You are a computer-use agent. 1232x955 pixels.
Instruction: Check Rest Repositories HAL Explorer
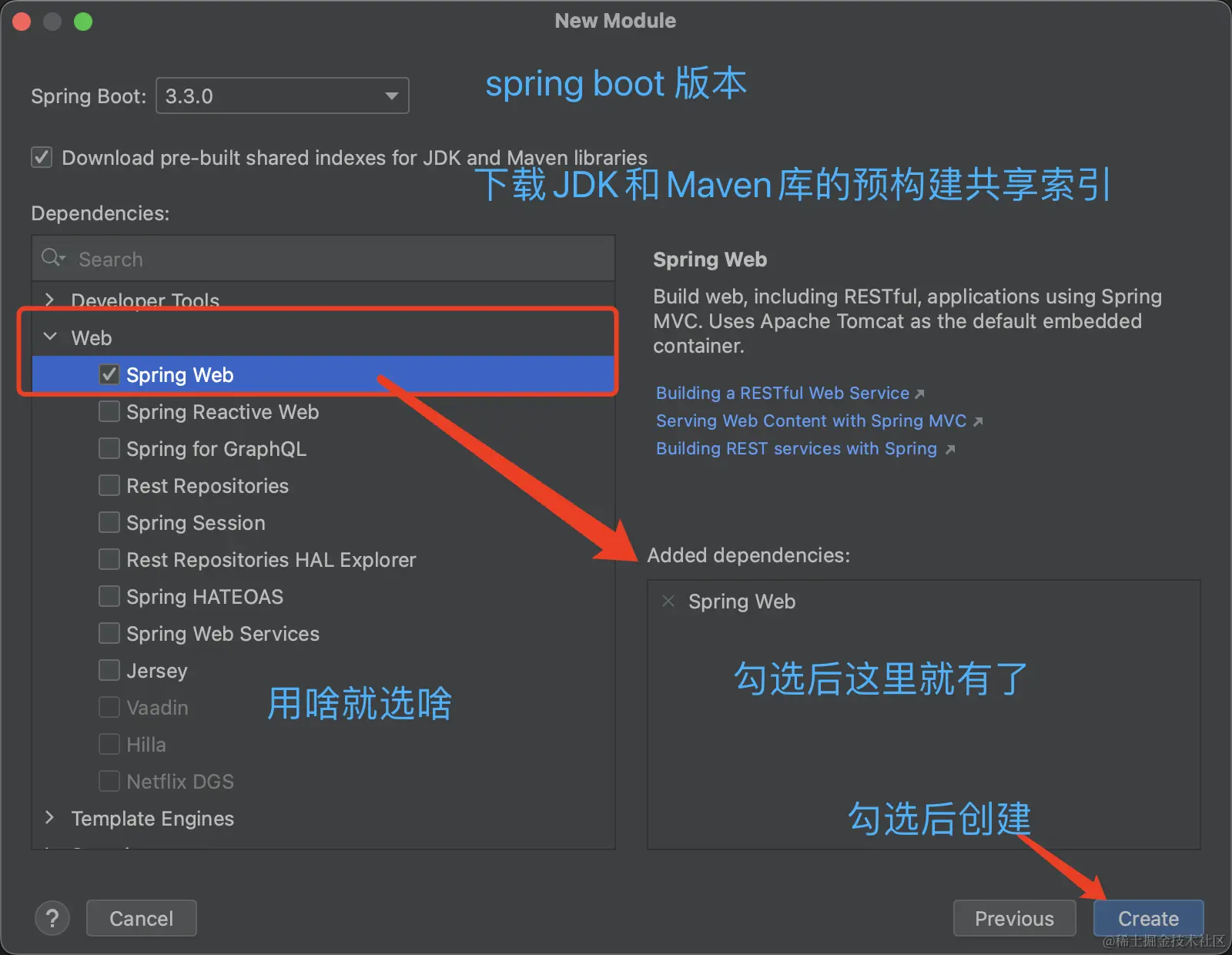pos(109,559)
